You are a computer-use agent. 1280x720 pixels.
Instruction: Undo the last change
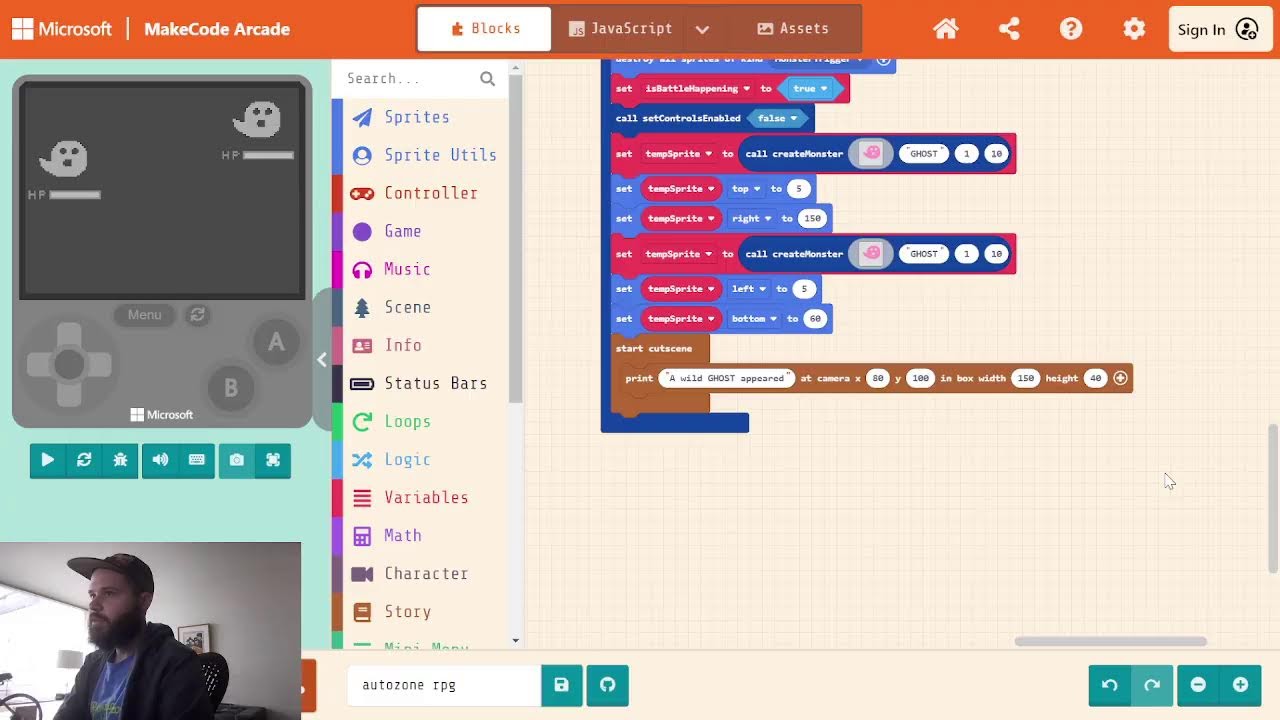click(1110, 685)
